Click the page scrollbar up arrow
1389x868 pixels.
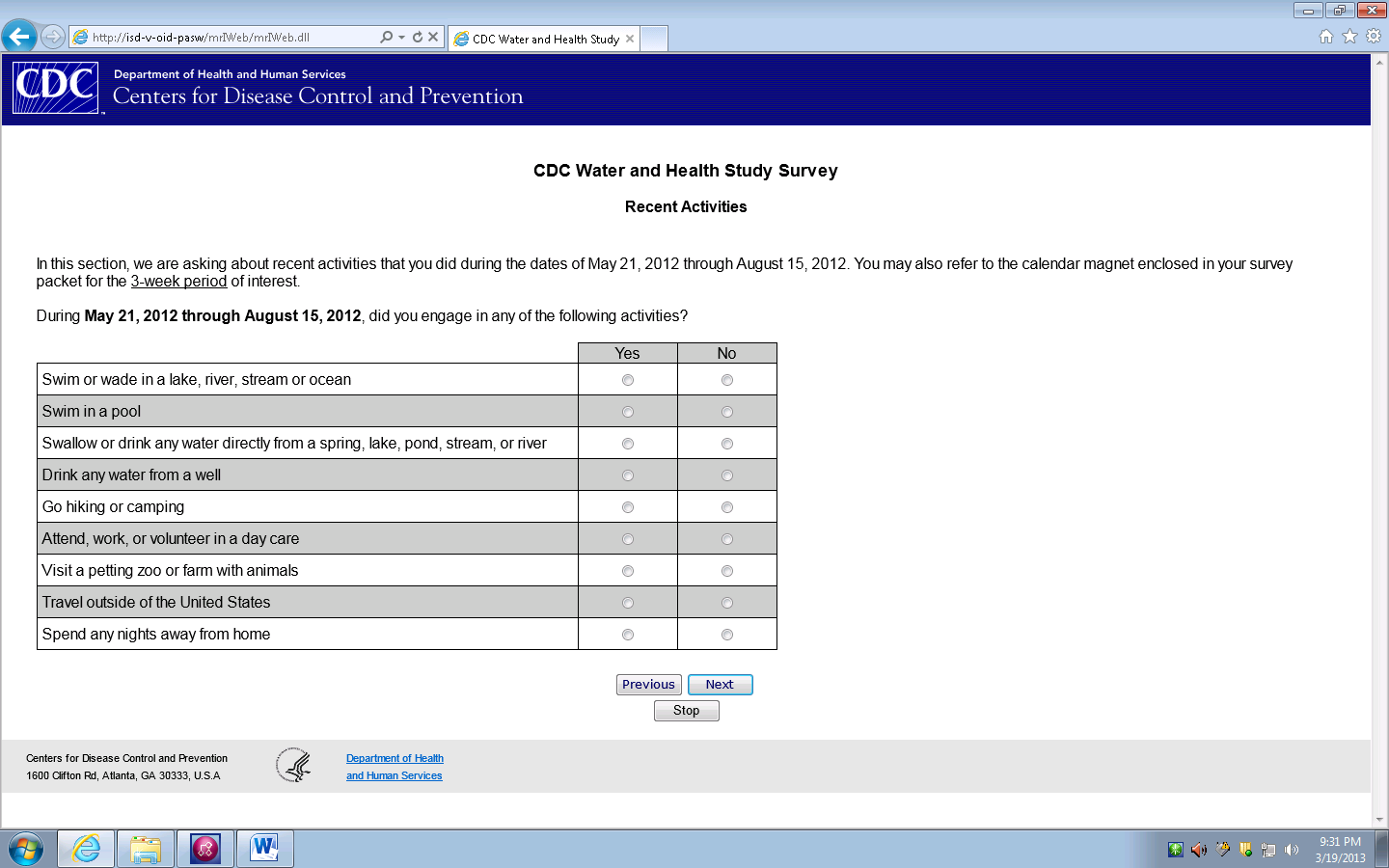(x=1379, y=61)
